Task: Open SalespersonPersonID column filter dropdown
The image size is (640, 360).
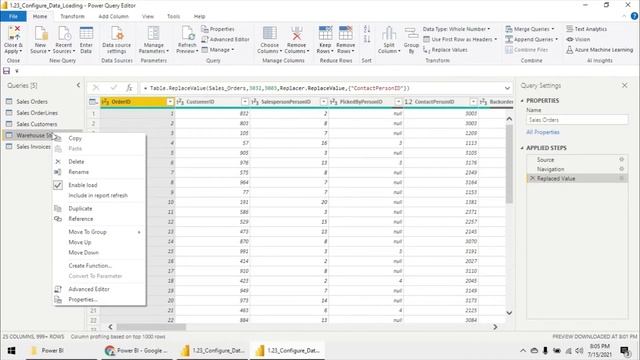Action: [324, 102]
